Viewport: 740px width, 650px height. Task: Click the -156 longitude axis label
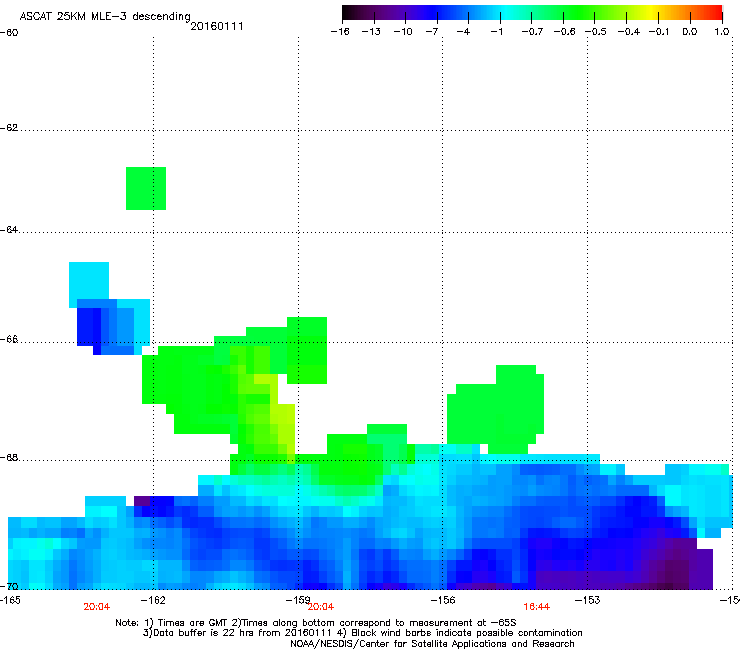(x=443, y=600)
